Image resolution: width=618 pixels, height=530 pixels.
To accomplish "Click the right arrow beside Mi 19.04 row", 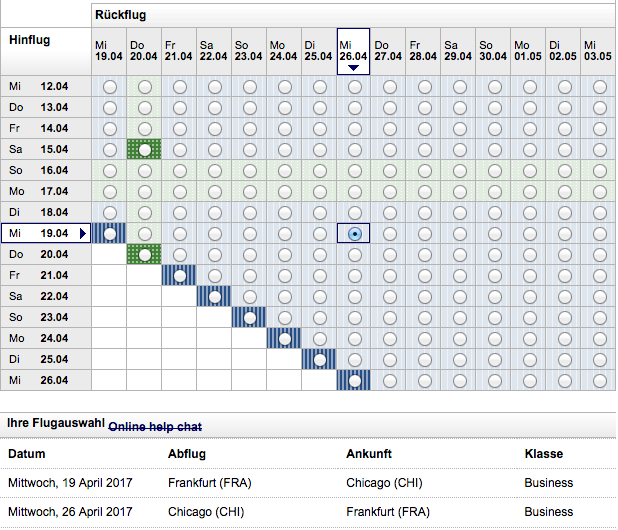I will coord(84,234).
